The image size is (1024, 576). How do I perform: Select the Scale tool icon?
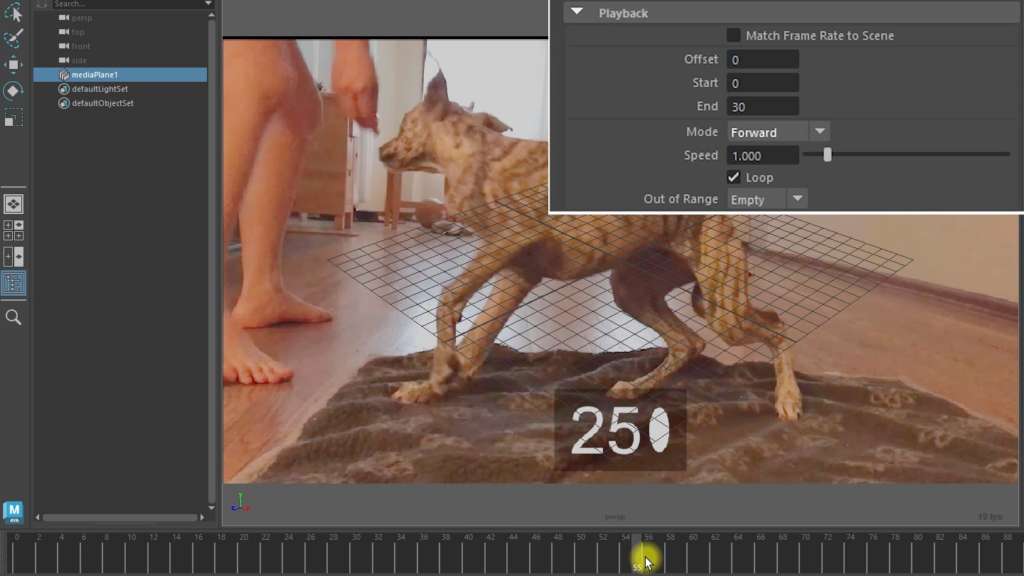pyautogui.click(x=13, y=118)
